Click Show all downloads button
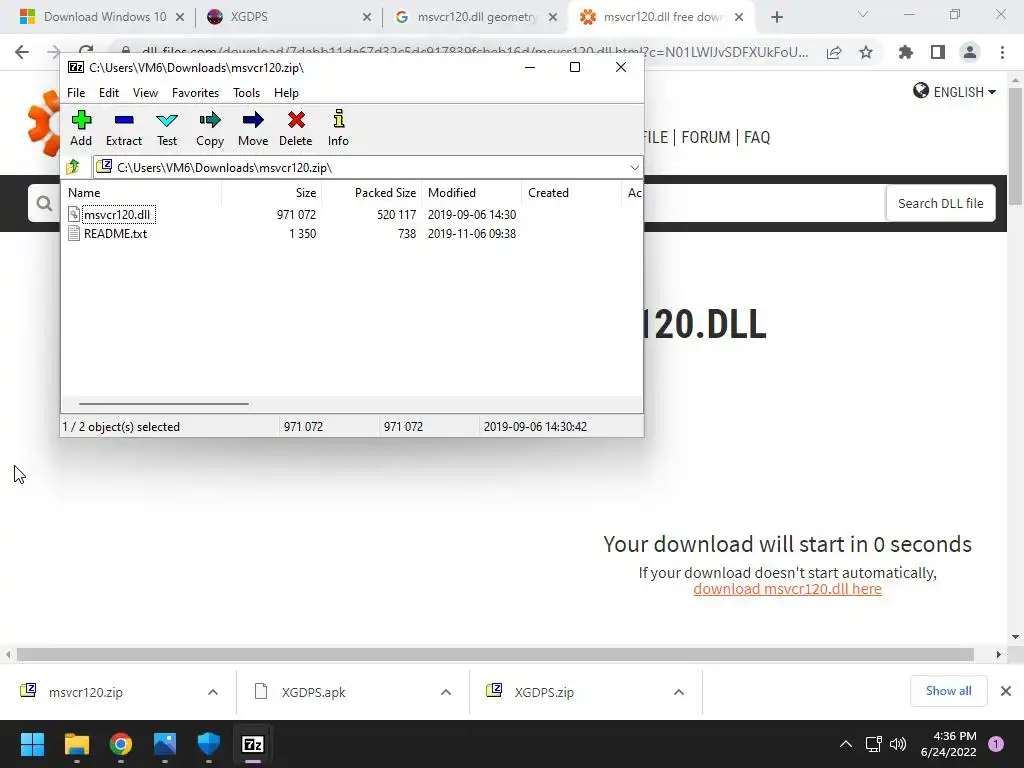The image size is (1024, 768). pyautogui.click(x=948, y=691)
